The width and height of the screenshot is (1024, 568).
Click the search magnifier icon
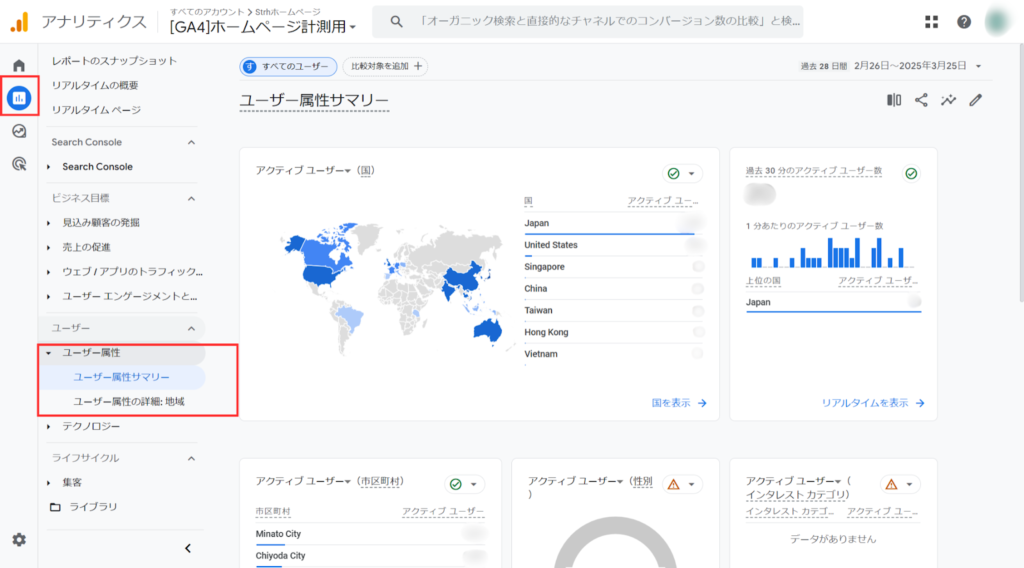click(396, 22)
